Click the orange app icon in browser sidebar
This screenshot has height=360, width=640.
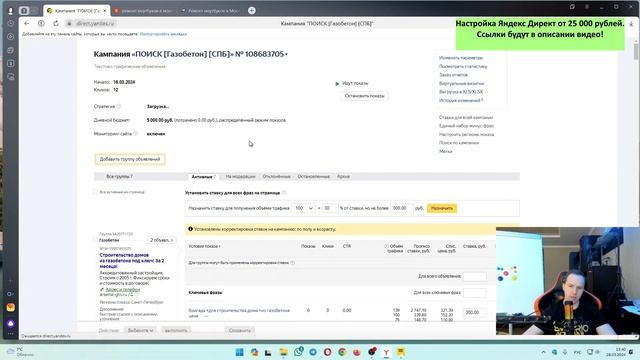click(11, 307)
